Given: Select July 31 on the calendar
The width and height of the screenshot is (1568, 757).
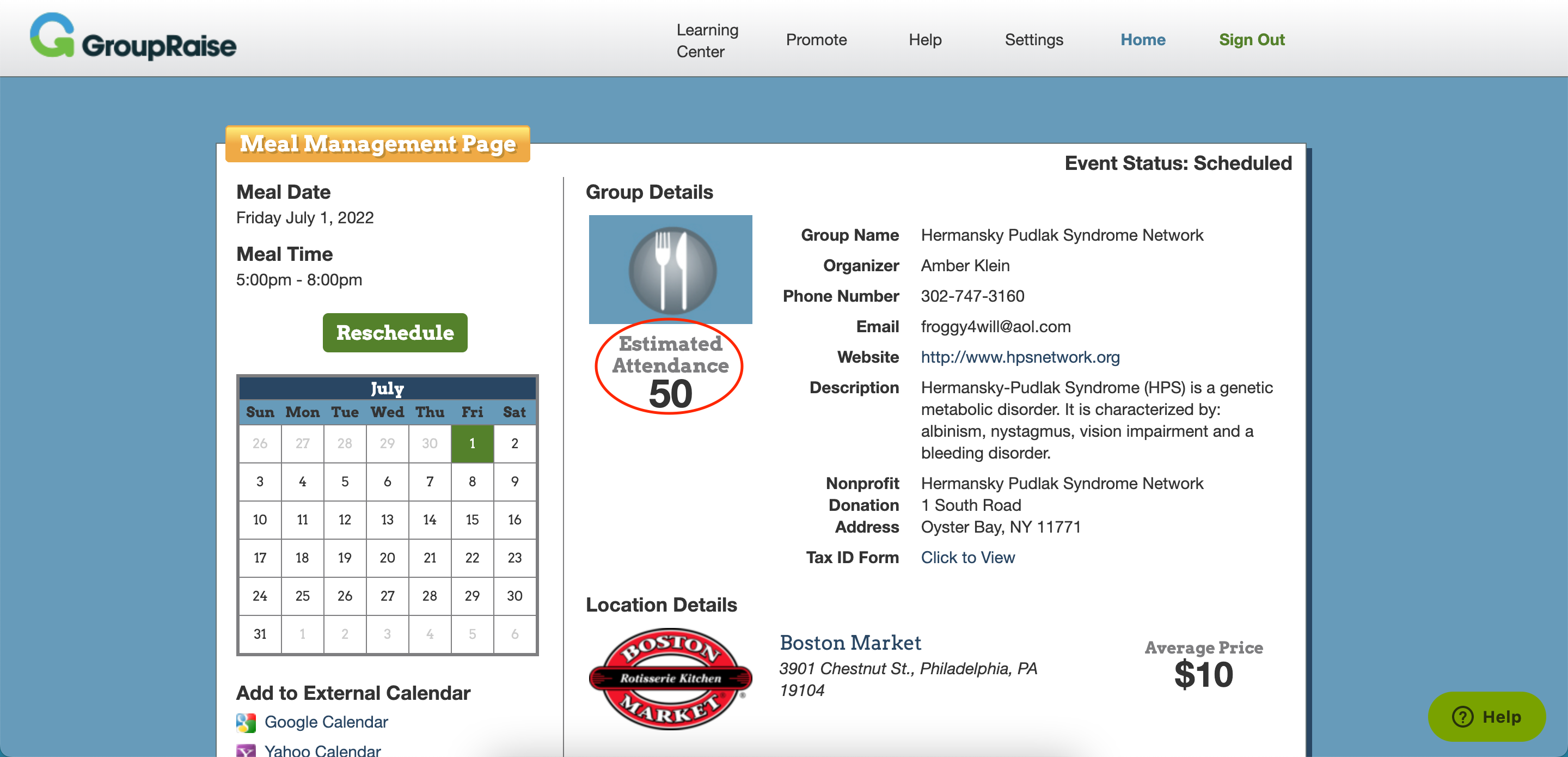Looking at the screenshot, I should [260, 634].
